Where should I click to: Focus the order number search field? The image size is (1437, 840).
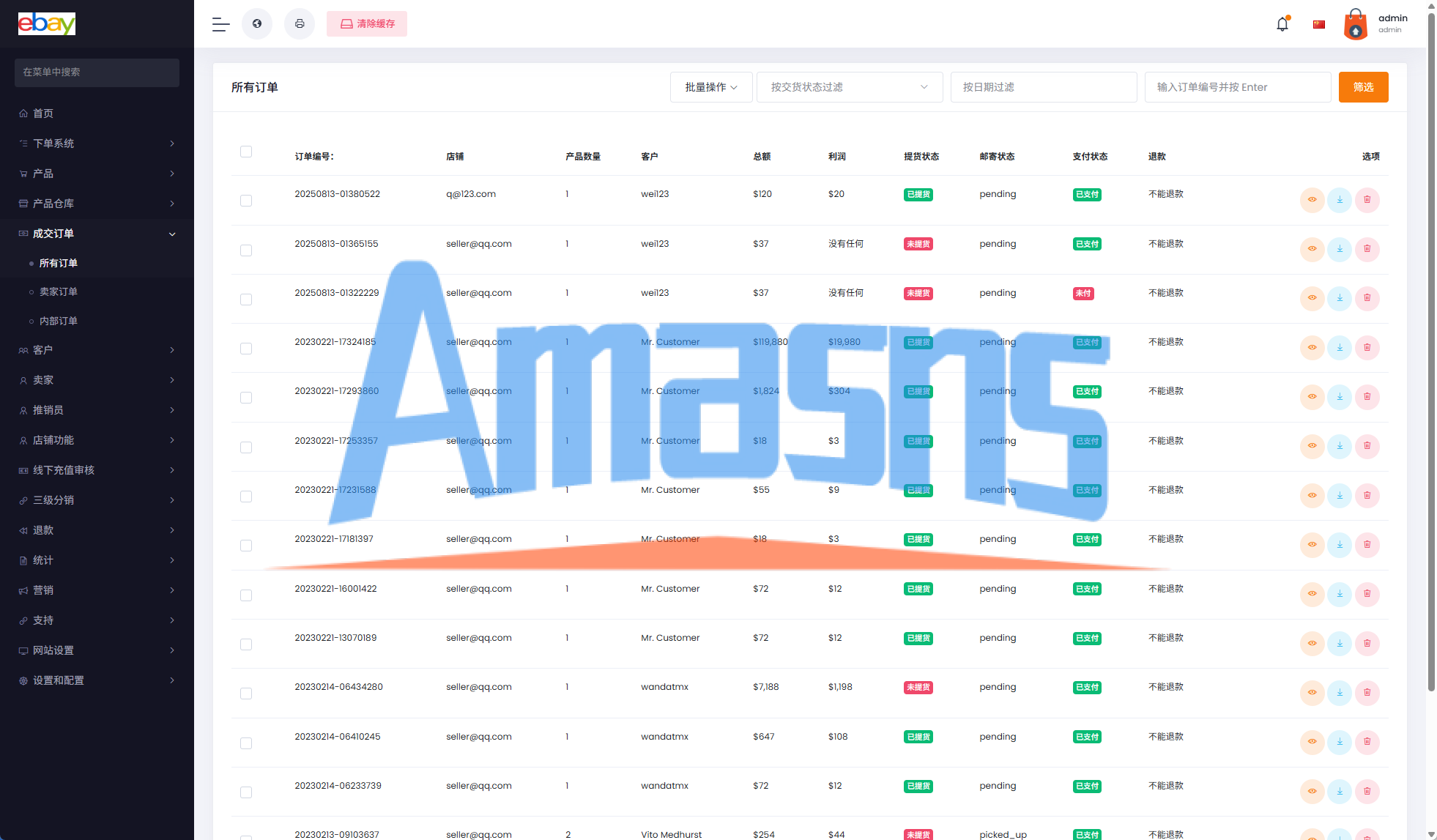tap(1237, 87)
